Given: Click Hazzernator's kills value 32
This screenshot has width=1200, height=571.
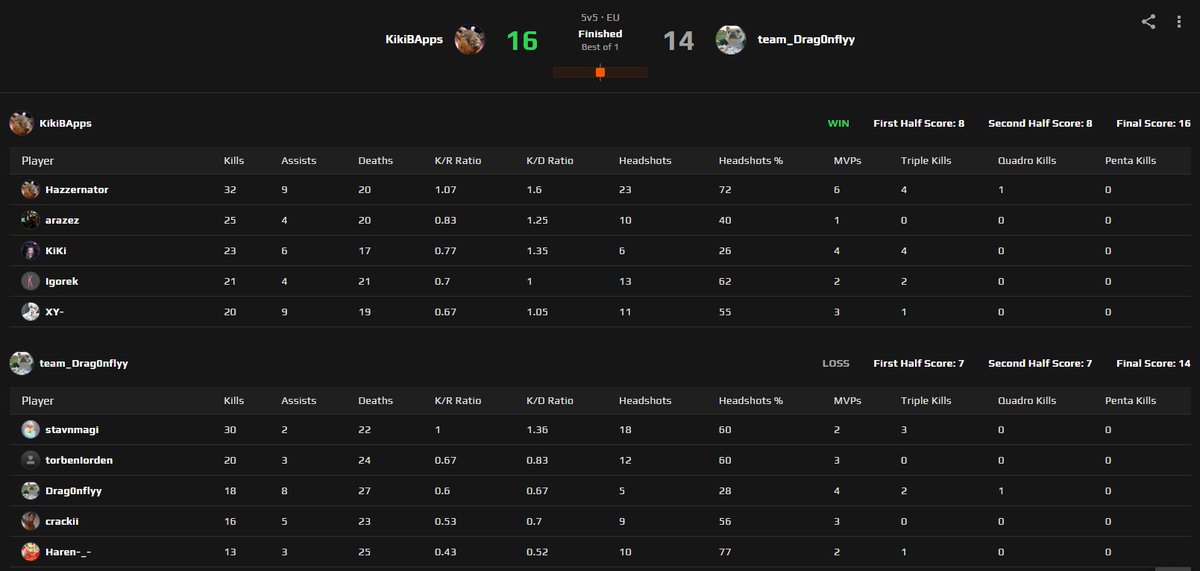Looking at the screenshot, I should (x=229, y=189).
